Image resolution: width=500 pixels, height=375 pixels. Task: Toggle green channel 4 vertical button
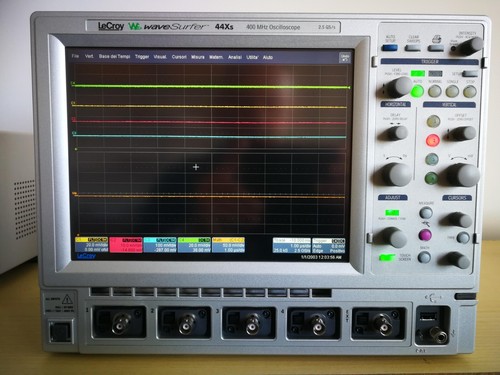click(431, 178)
